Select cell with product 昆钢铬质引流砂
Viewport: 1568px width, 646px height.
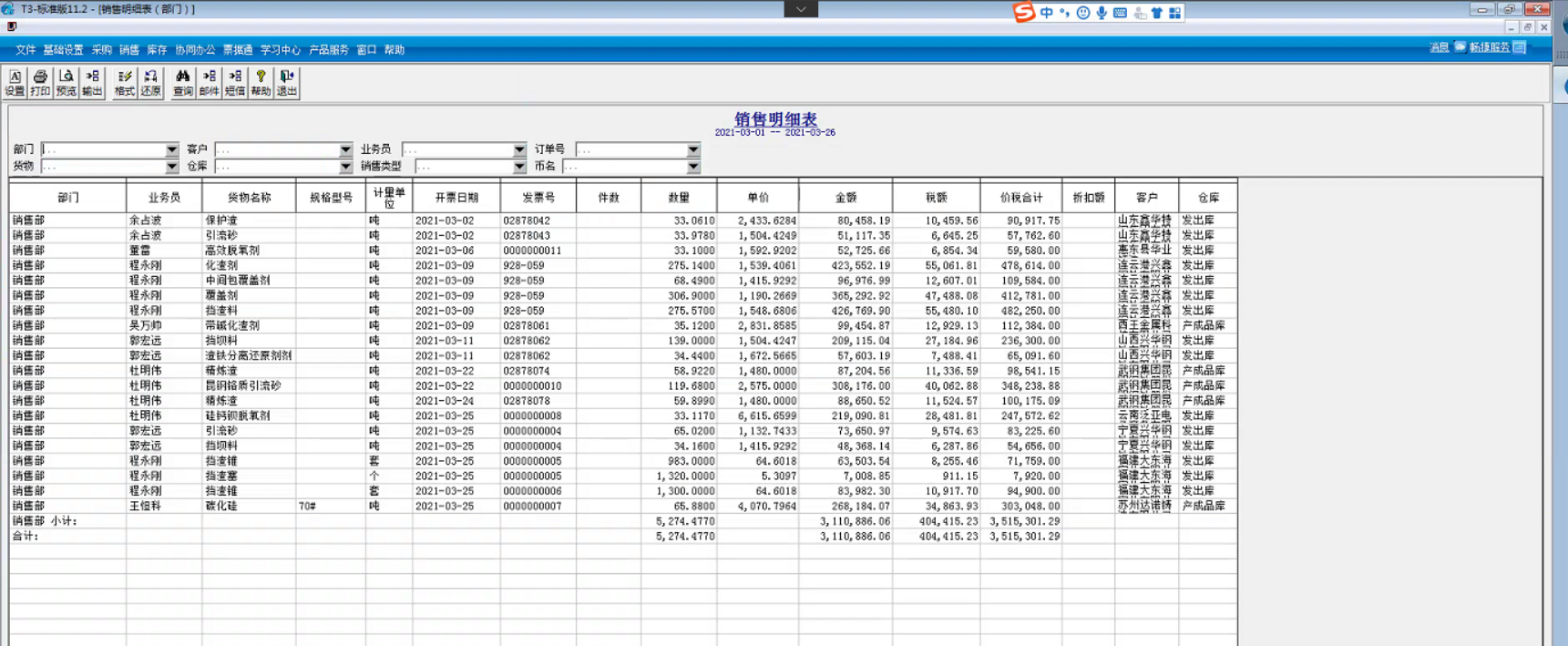pos(250,385)
